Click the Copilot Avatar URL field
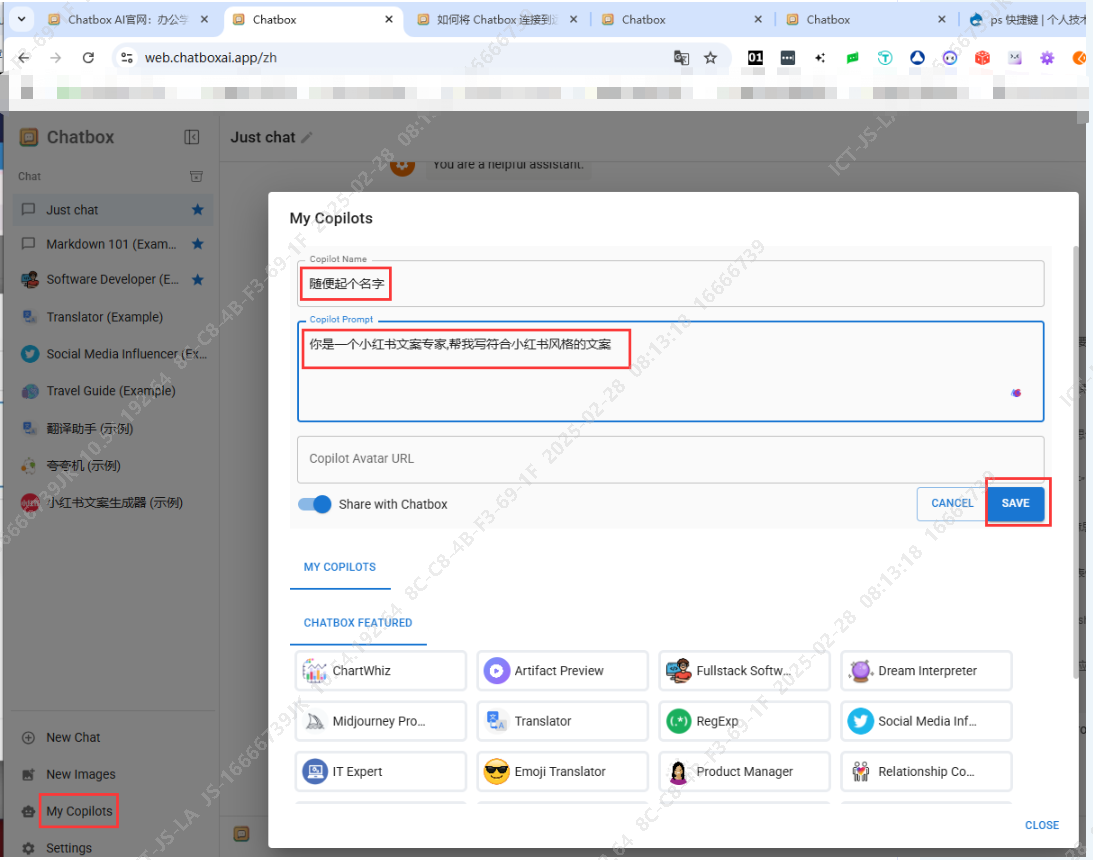Viewport: 1093px width, 860px height. coord(671,459)
